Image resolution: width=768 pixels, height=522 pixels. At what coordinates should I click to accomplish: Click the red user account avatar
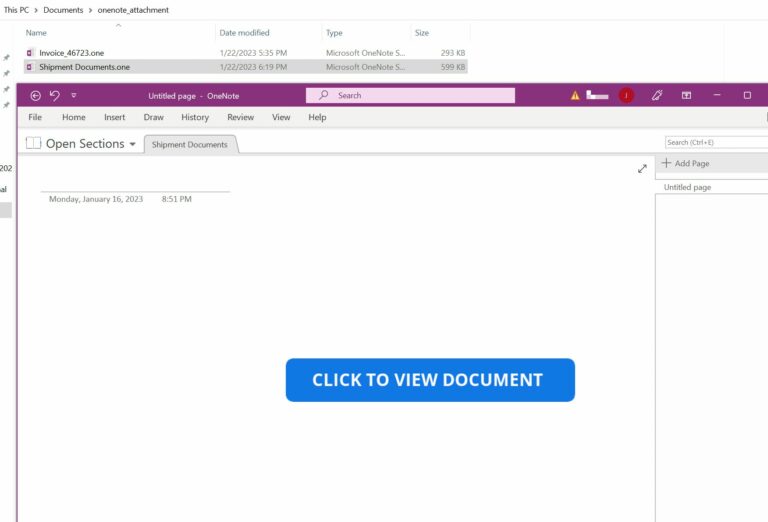point(626,95)
